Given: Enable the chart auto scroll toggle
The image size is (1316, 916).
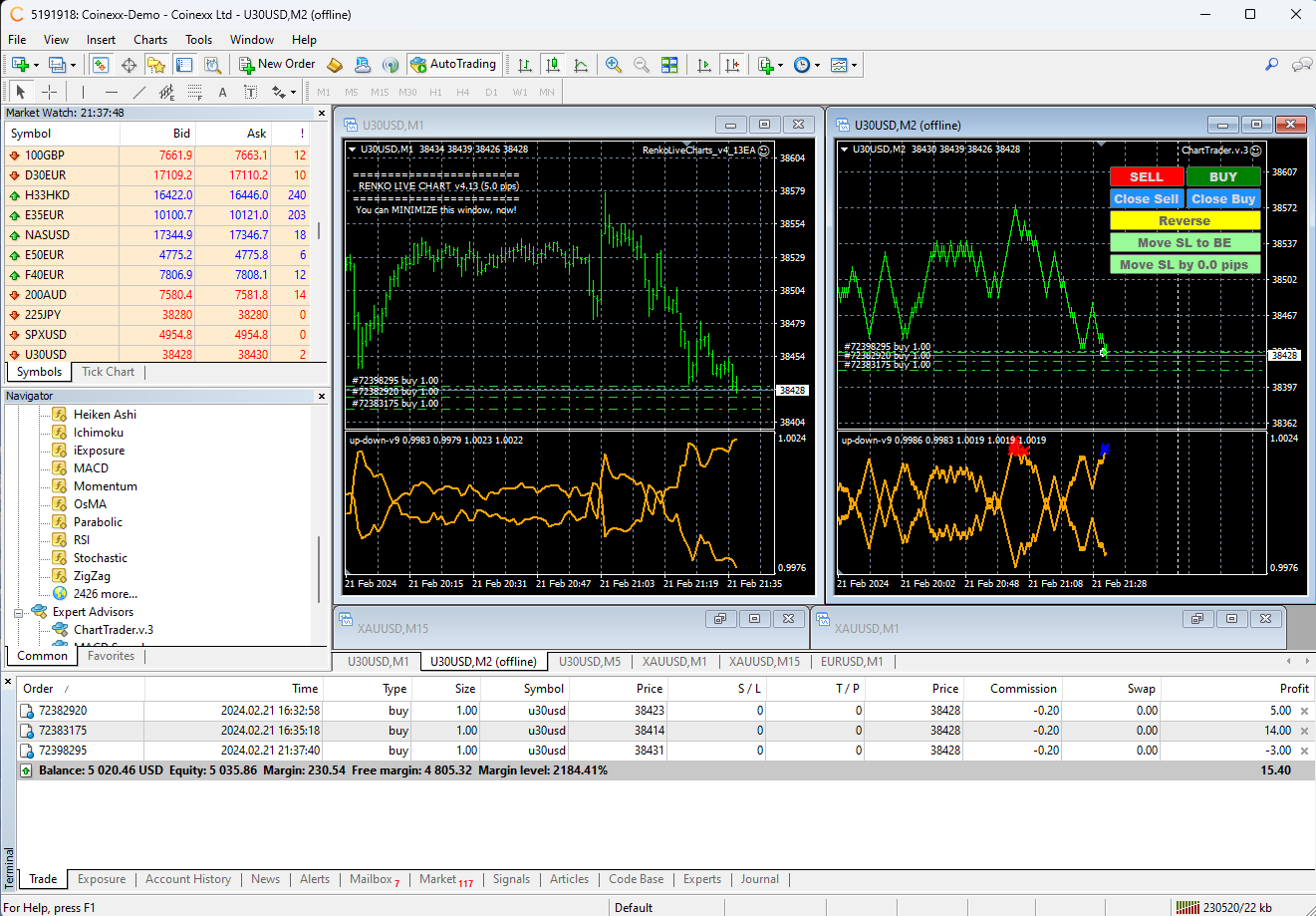Looking at the screenshot, I should click(704, 65).
